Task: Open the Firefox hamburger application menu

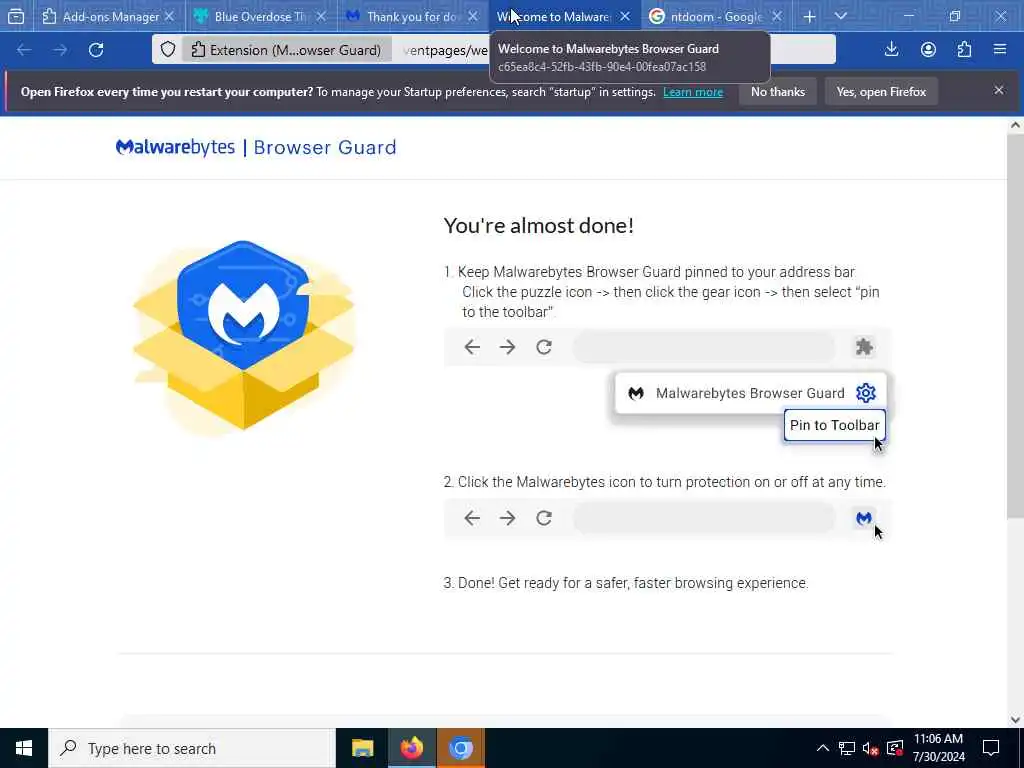Action: [x=1000, y=50]
